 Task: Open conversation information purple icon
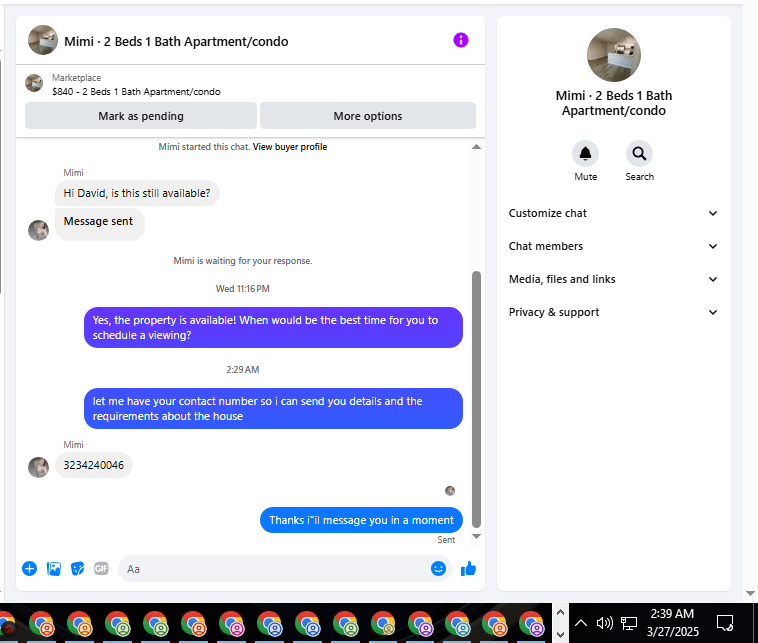click(x=461, y=40)
